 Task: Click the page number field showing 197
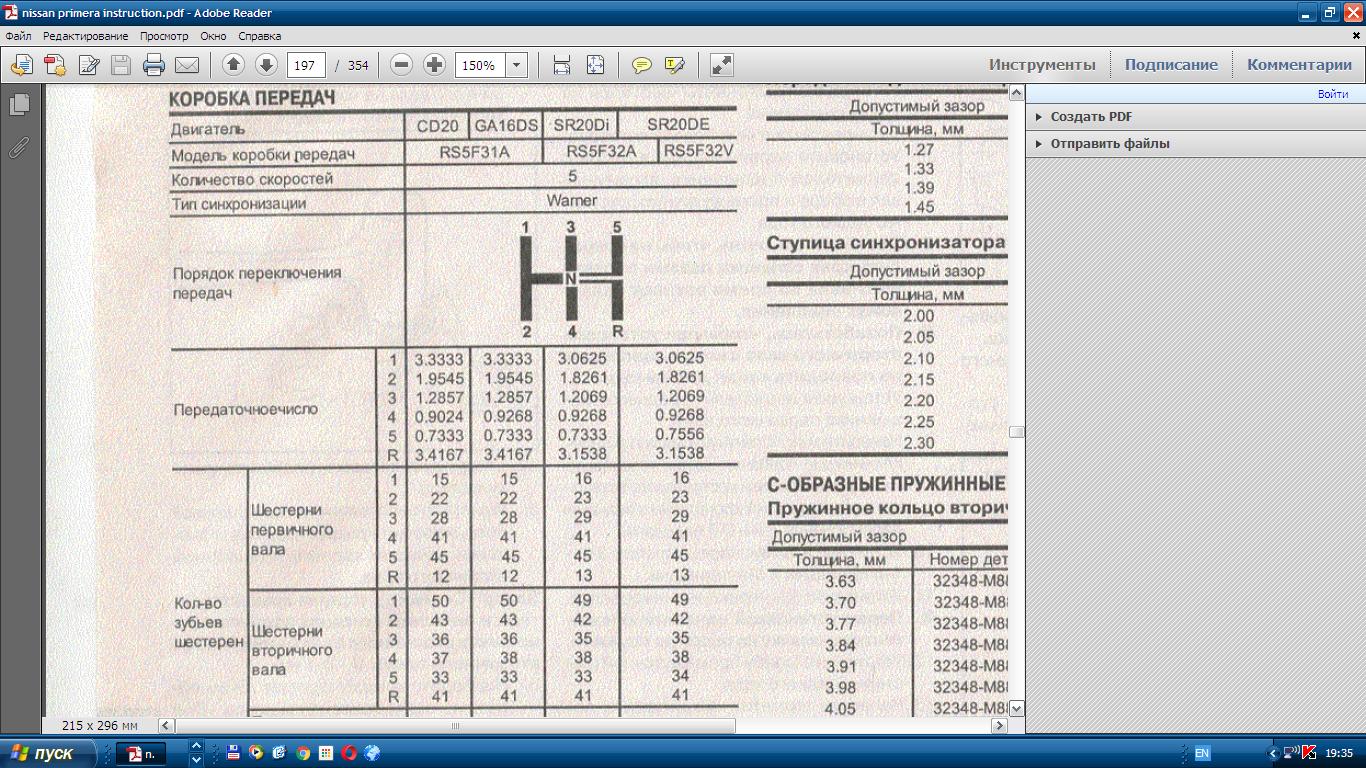pyautogui.click(x=307, y=65)
